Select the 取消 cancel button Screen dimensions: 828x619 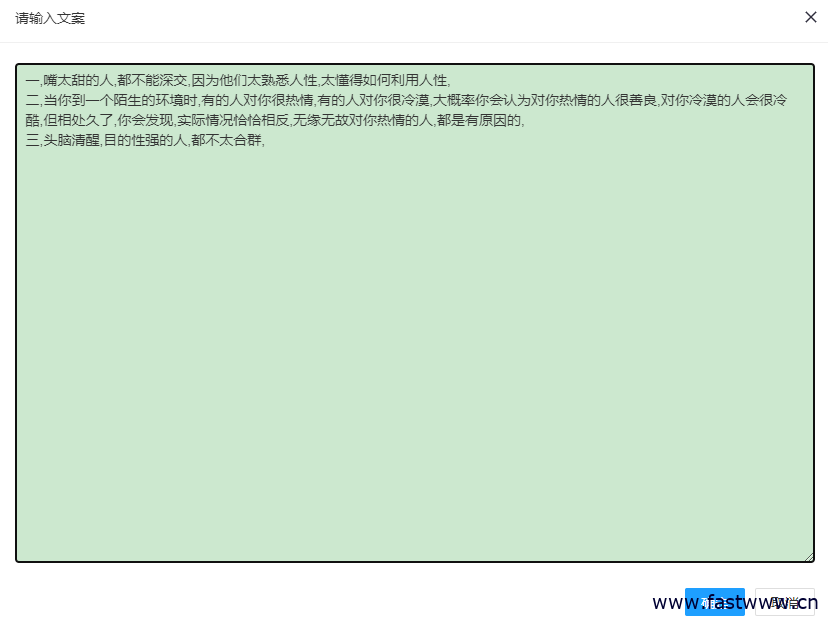click(x=787, y=602)
